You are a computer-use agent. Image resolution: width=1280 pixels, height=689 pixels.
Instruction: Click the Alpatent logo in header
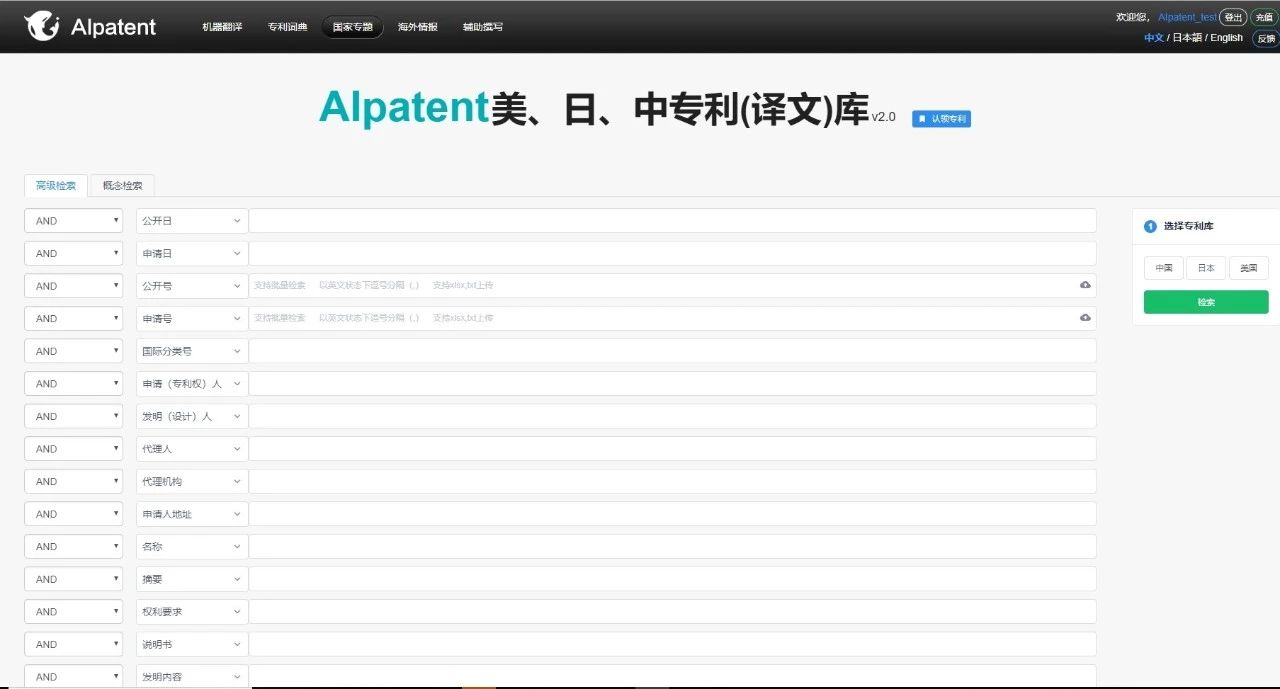point(90,26)
